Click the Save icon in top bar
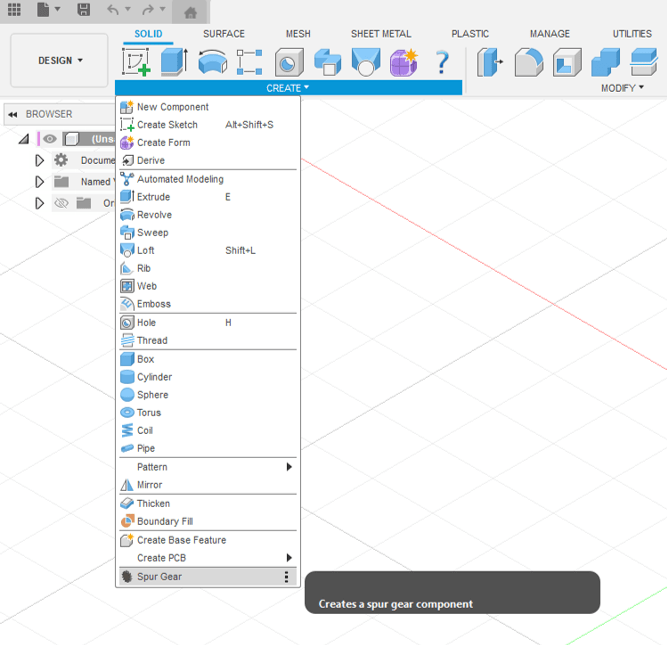 click(x=84, y=10)
